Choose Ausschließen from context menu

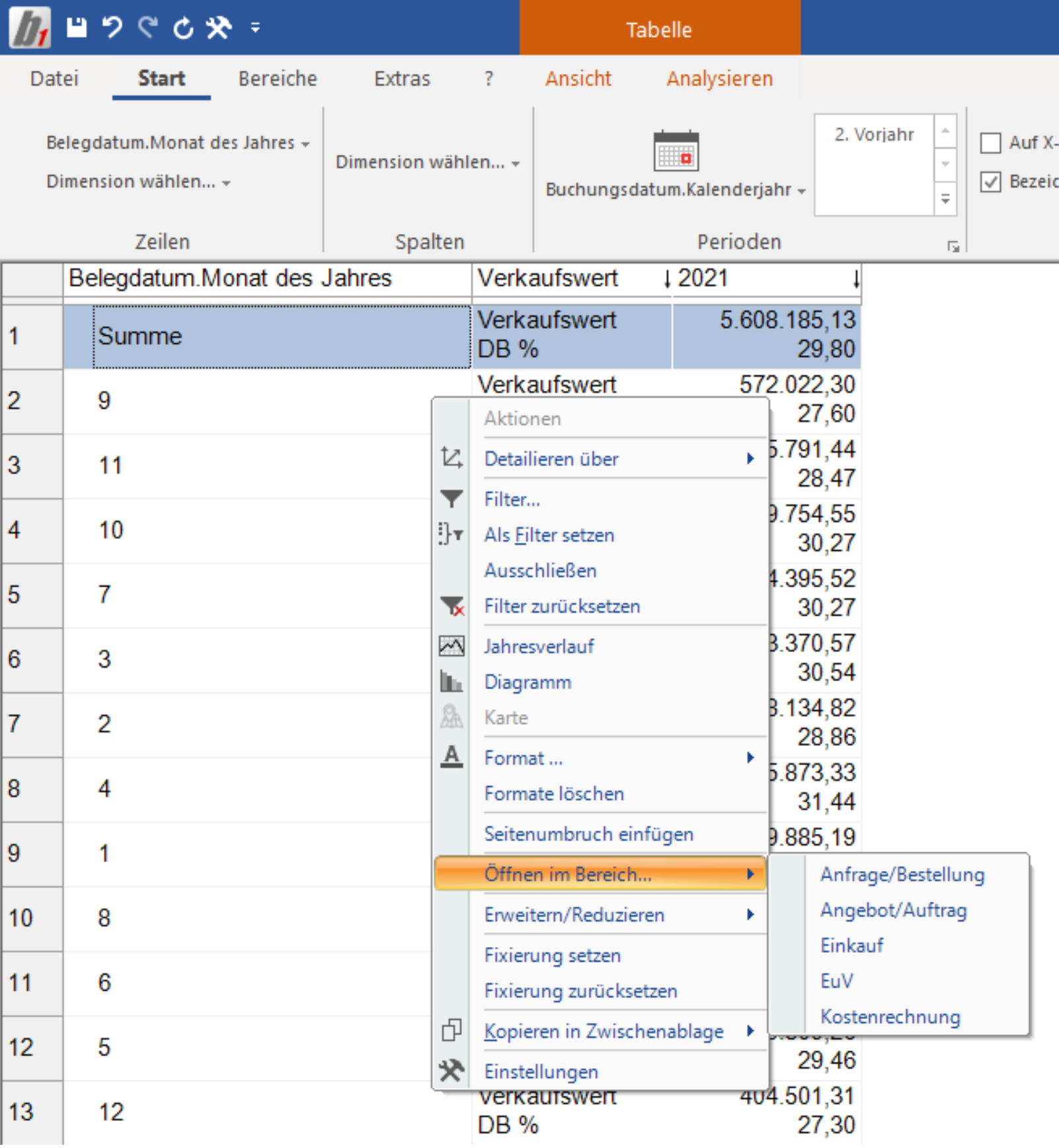(540, 570)
